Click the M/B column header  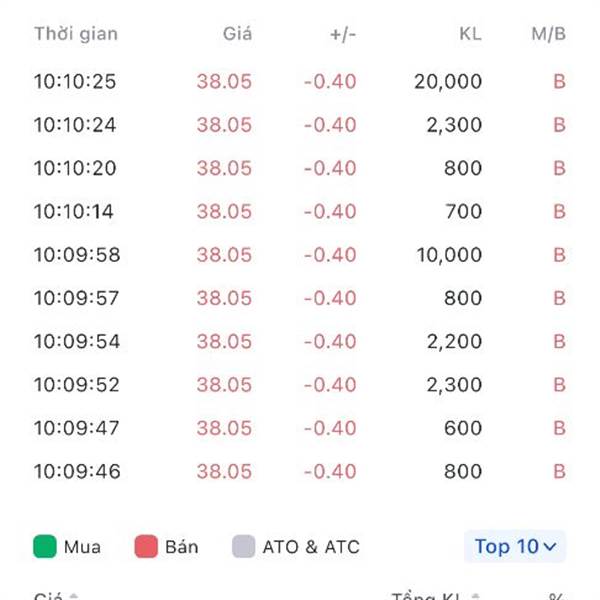[548, 34]
